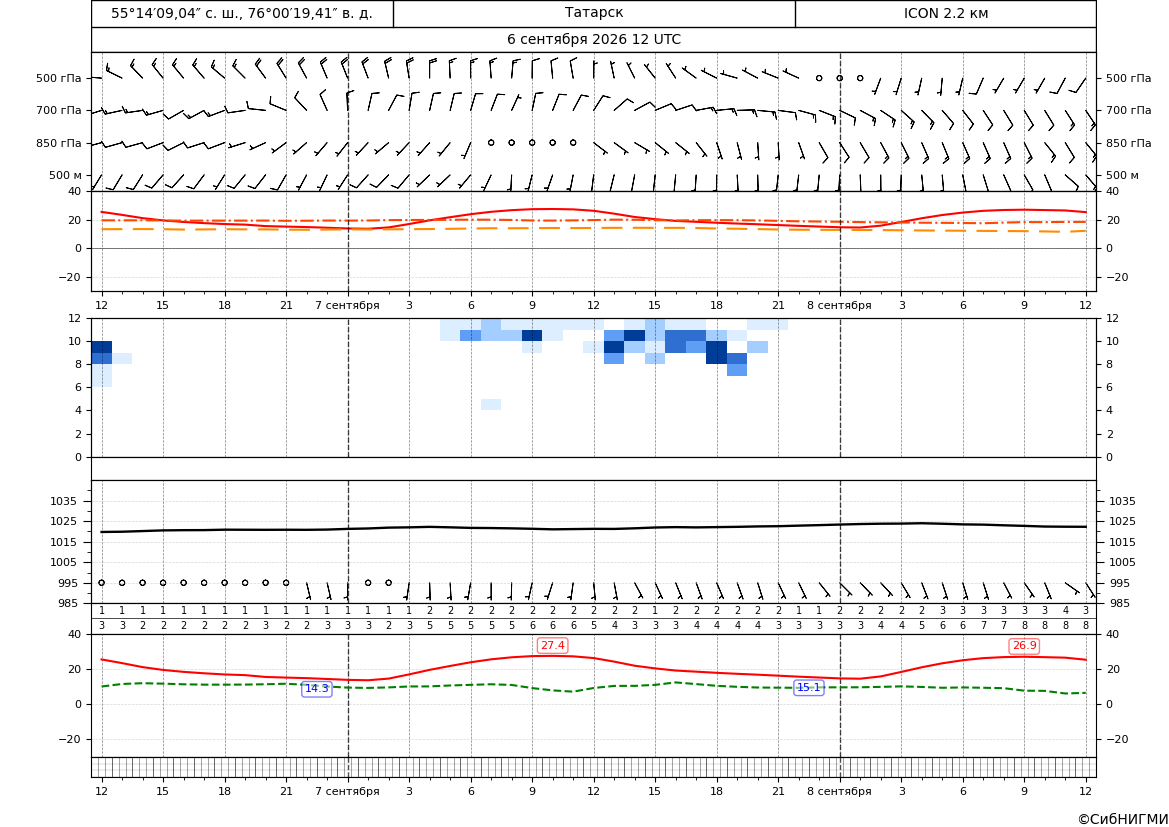Click the 500 м left axis label

pos(65,175)
